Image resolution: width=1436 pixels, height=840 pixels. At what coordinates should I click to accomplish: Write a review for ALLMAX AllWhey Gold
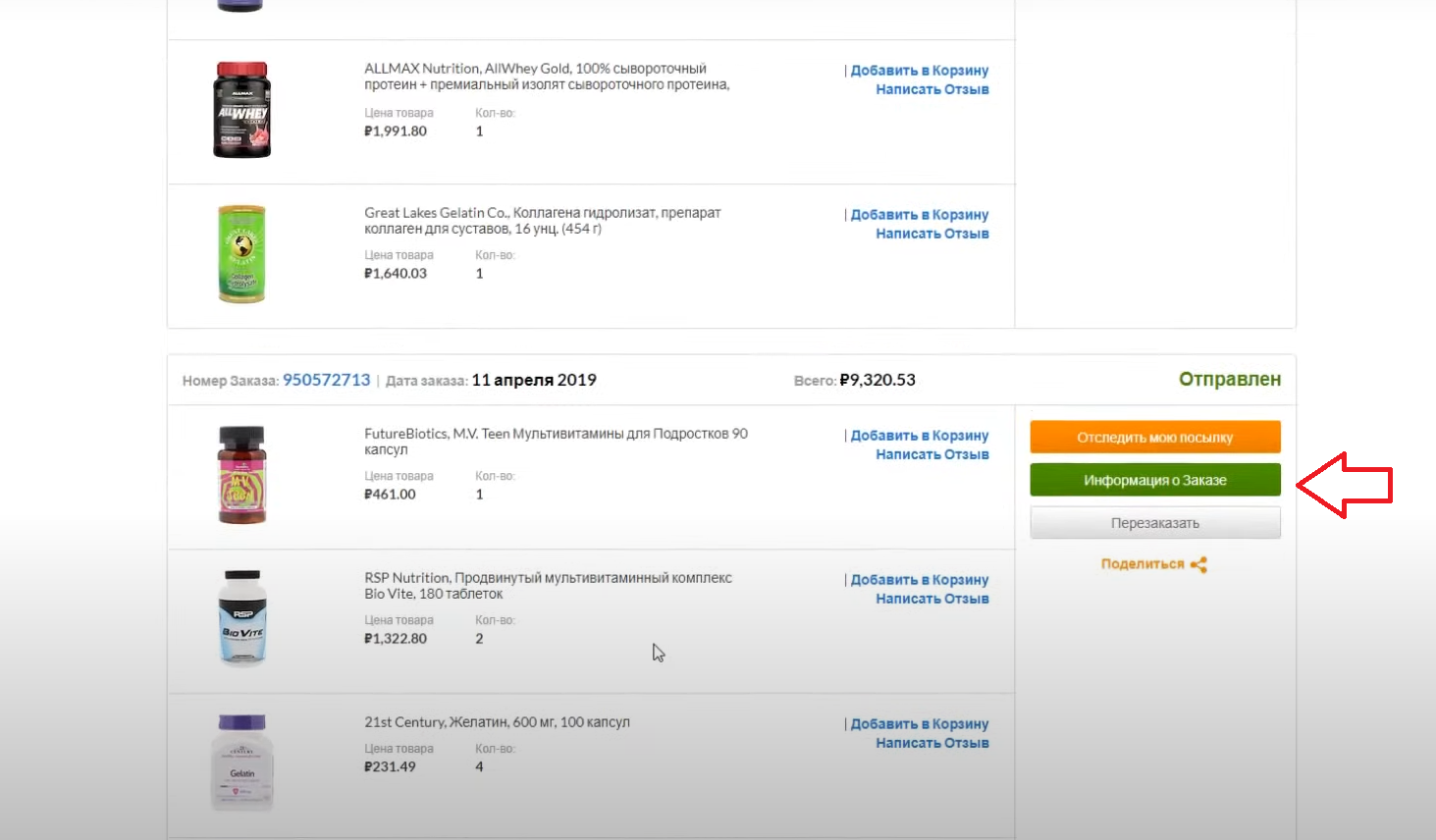point(932,89)
